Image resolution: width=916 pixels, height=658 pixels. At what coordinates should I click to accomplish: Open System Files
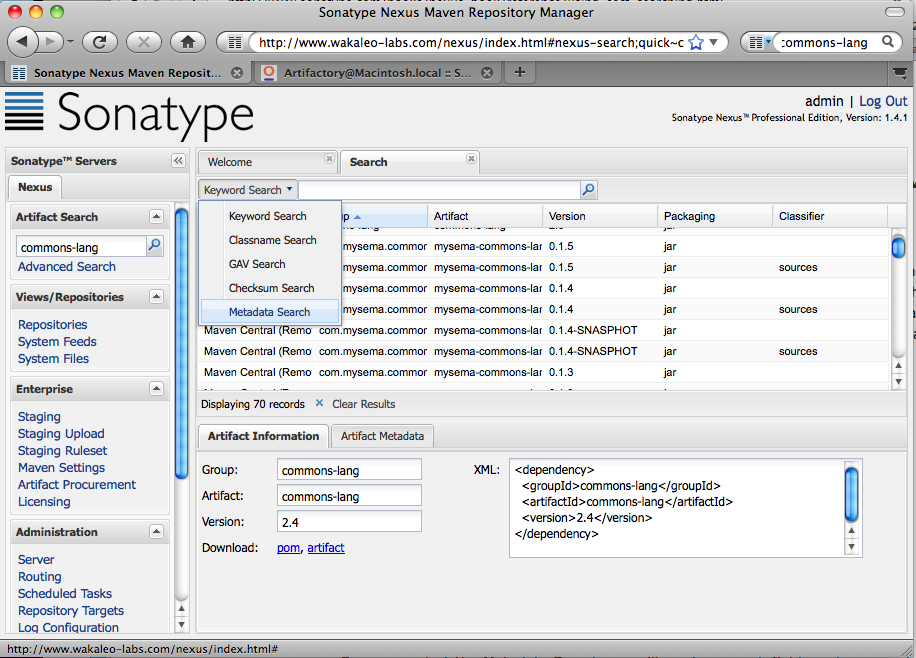(53, 358)
